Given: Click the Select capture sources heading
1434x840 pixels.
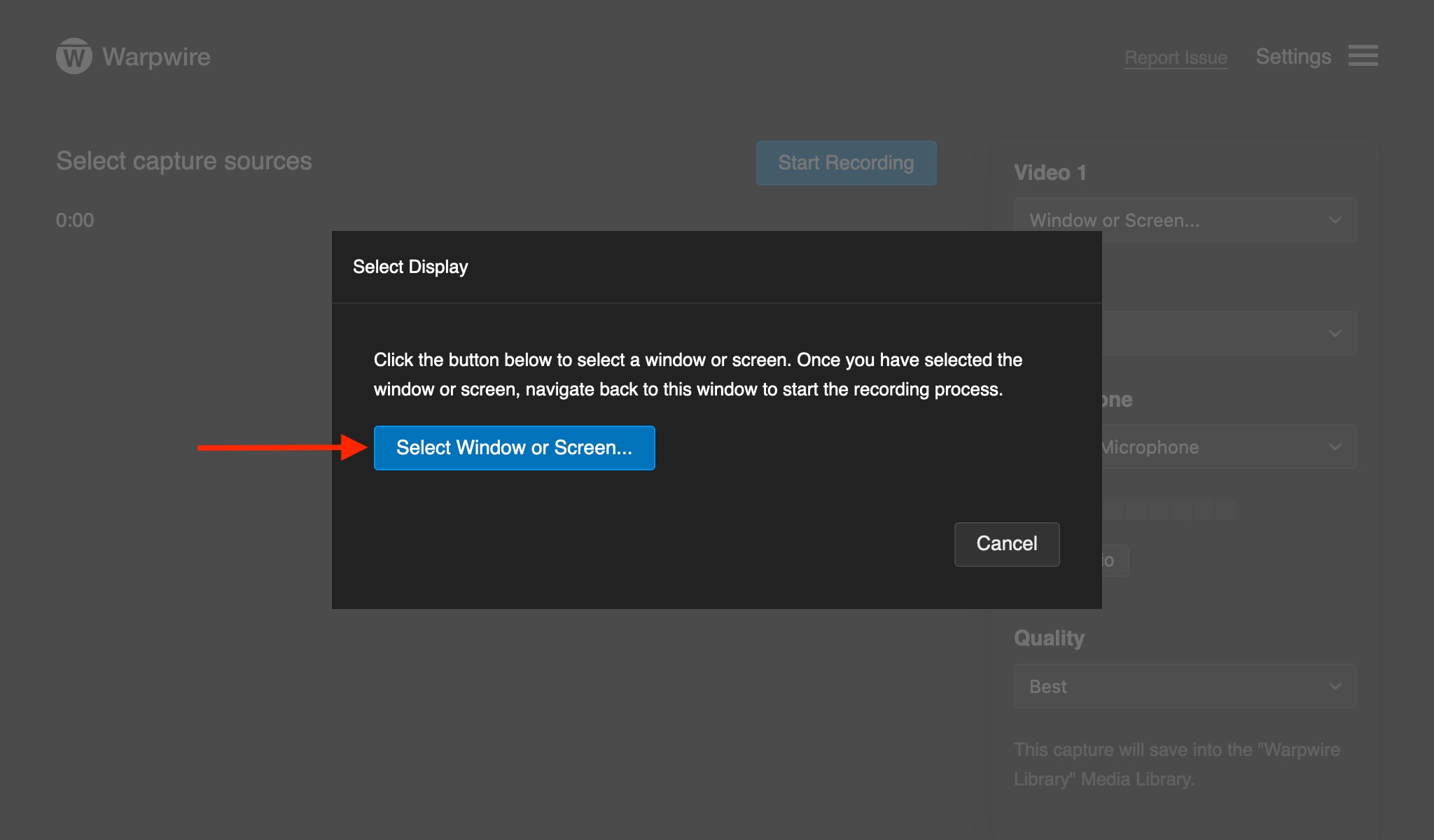Looking at the screenshot, I should pyautogui.click(x=183, y=161).
